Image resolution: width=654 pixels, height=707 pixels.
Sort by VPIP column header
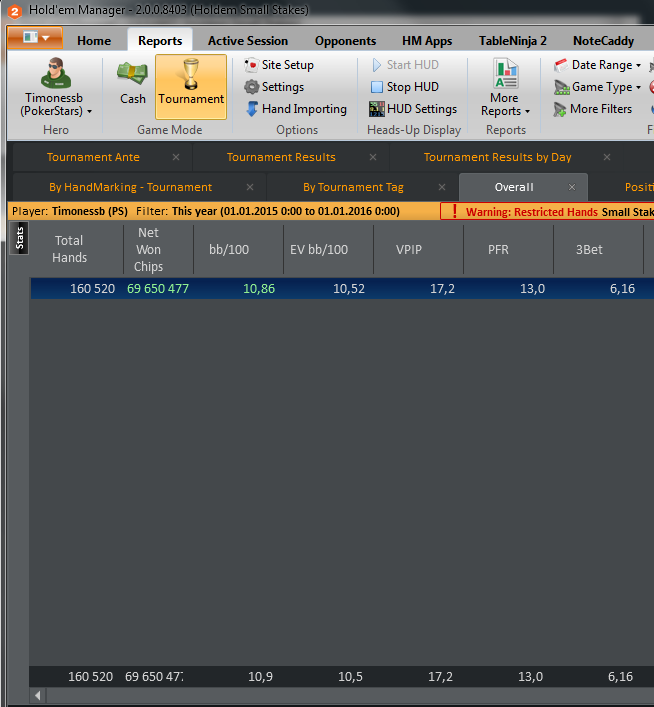click(409, 249)
